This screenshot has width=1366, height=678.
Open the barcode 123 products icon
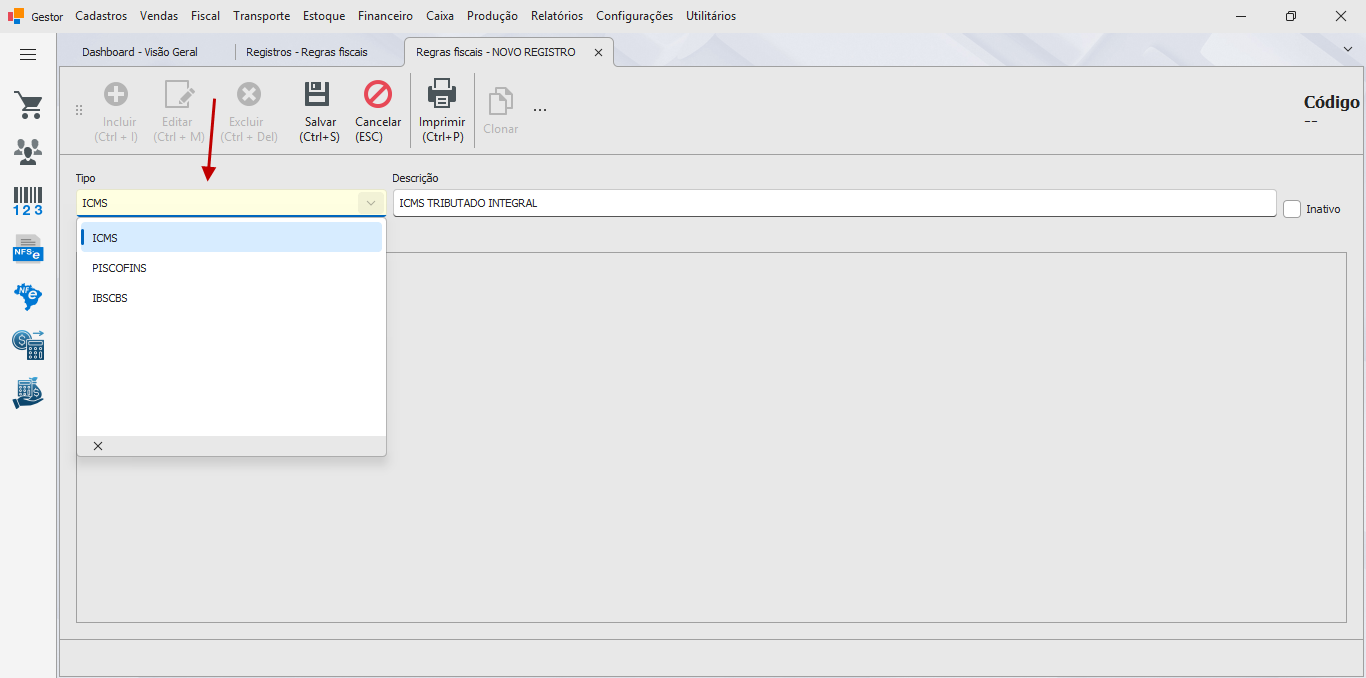28,200
